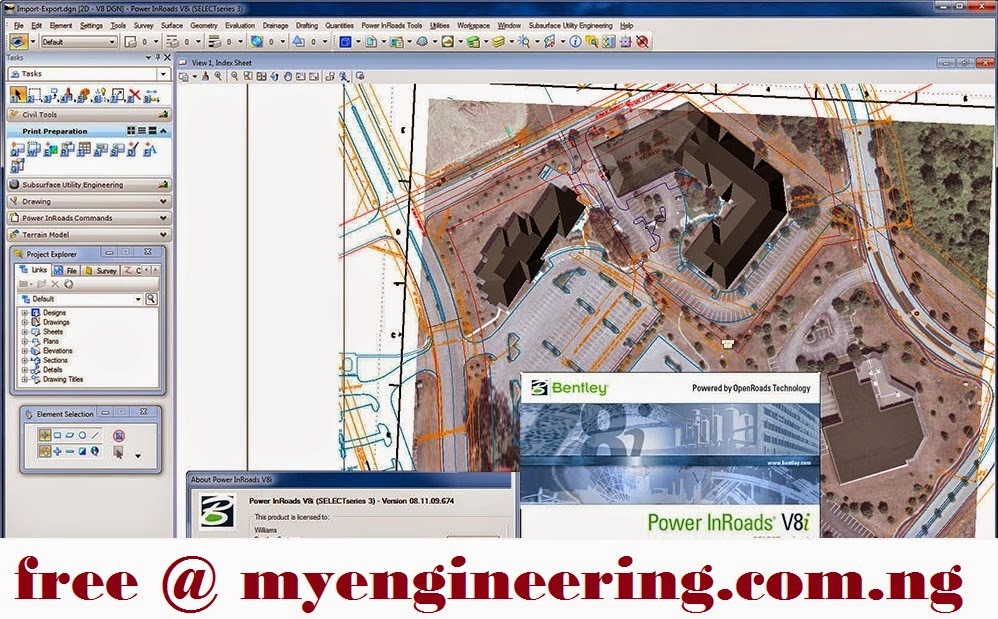Viewport: 998px width, 619px height.
Task: Toggle Subtract selection mode in Element Selection
Action: [69, 451]
